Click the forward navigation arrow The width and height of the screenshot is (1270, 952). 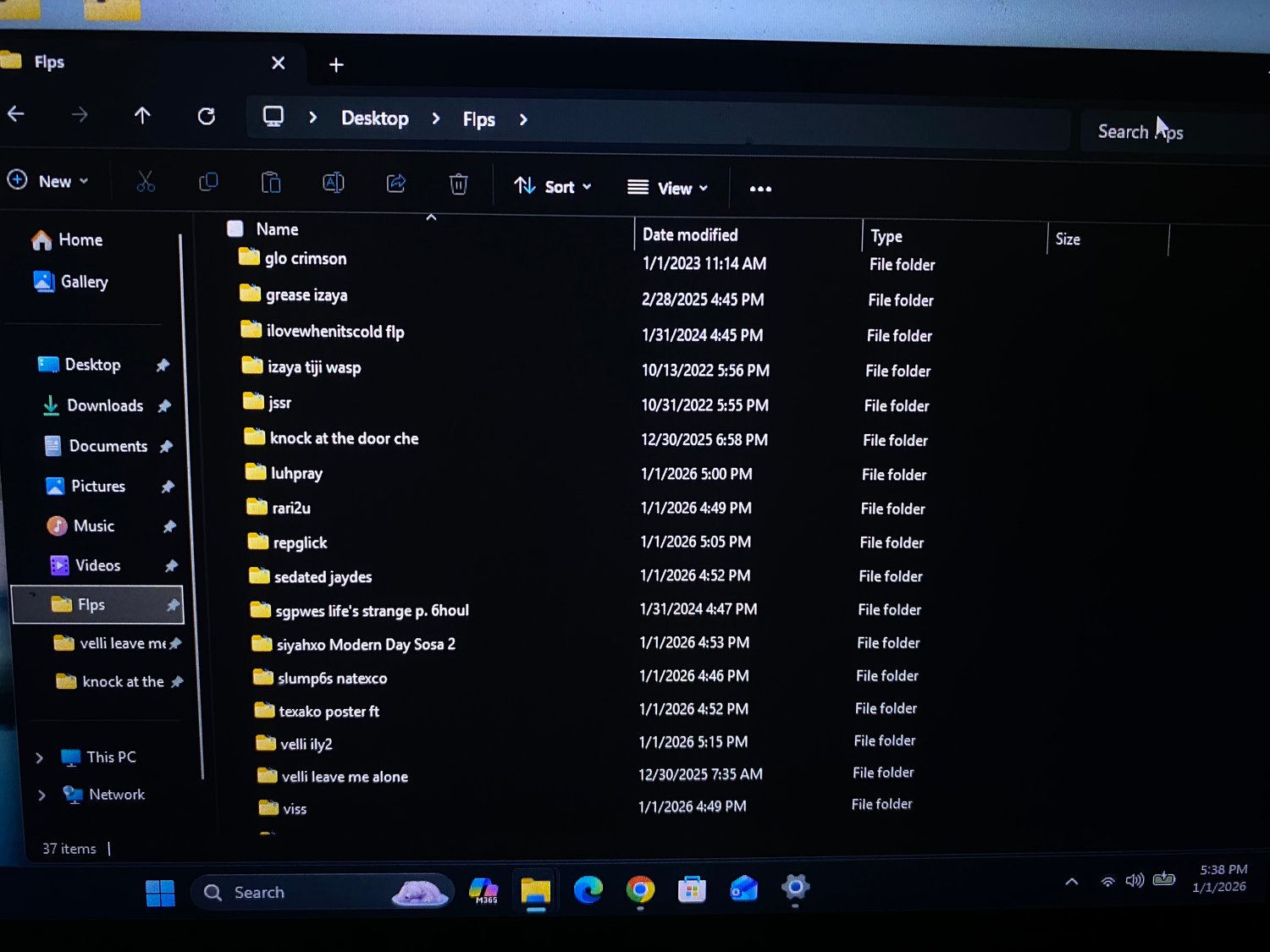point(80,114)
